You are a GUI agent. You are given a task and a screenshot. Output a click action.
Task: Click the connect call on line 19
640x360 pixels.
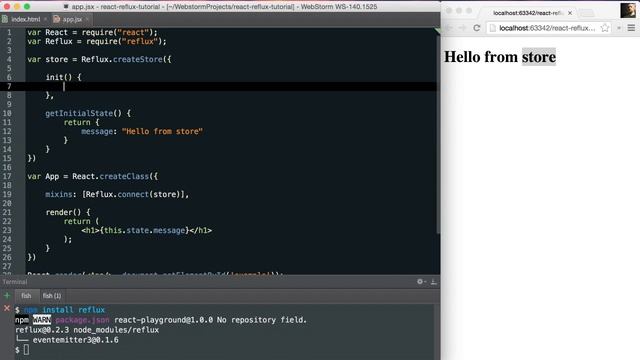(133, 194)
